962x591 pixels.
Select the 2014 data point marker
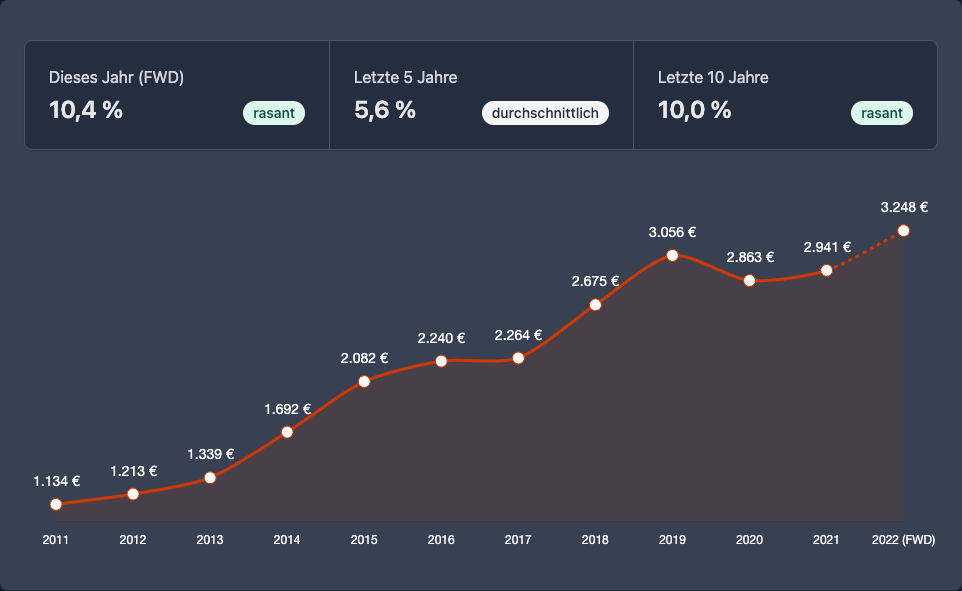click(x=287, y=432)
